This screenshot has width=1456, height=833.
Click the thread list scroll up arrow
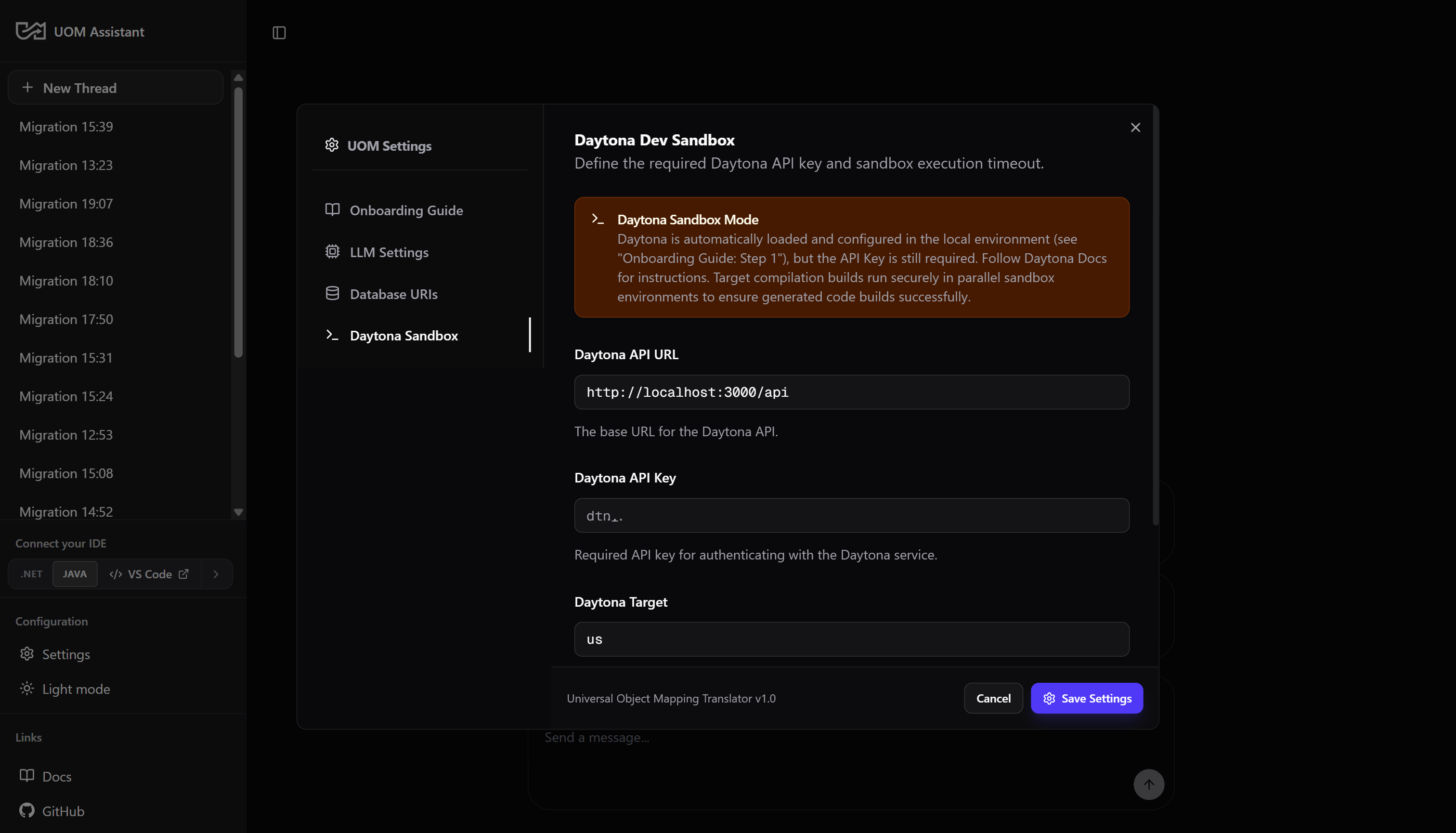[238, 77]
